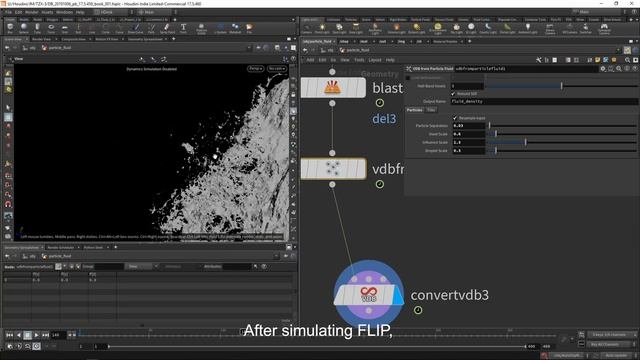Select the File shelf tool
The height and width of the screenshot is (360, 640).
click(x=249, y=28)
